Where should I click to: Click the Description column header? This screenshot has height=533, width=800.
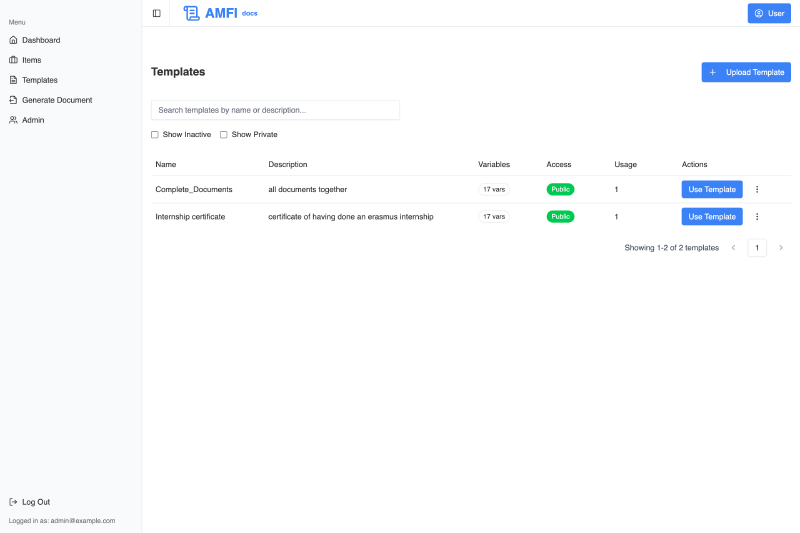(x=288, y=164)
